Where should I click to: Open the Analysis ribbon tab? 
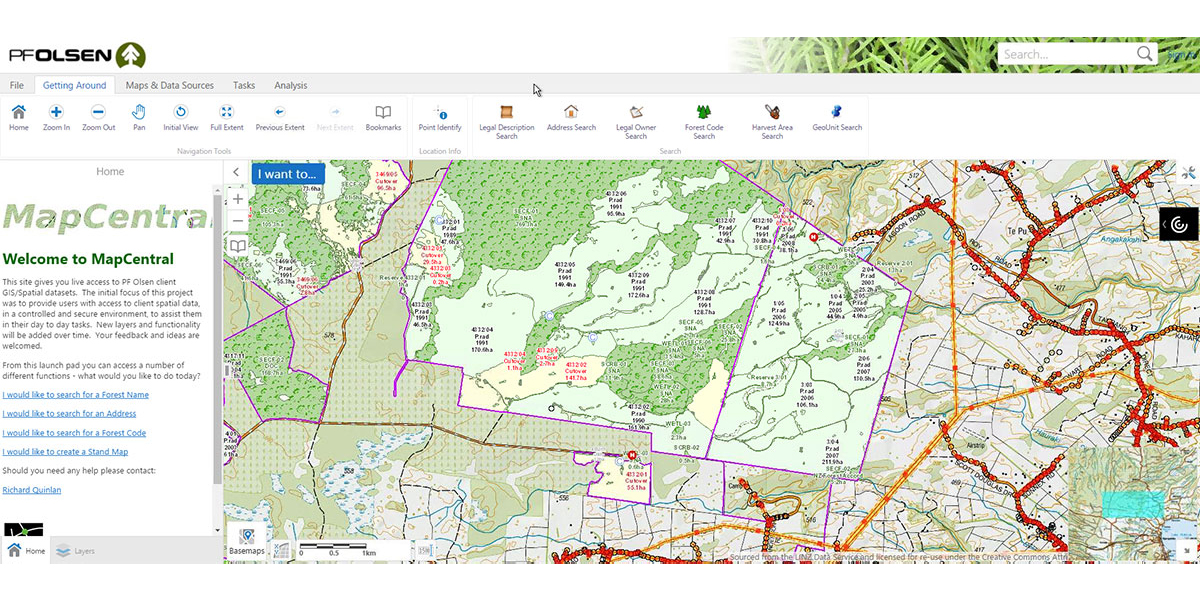[x=291, y=86]
